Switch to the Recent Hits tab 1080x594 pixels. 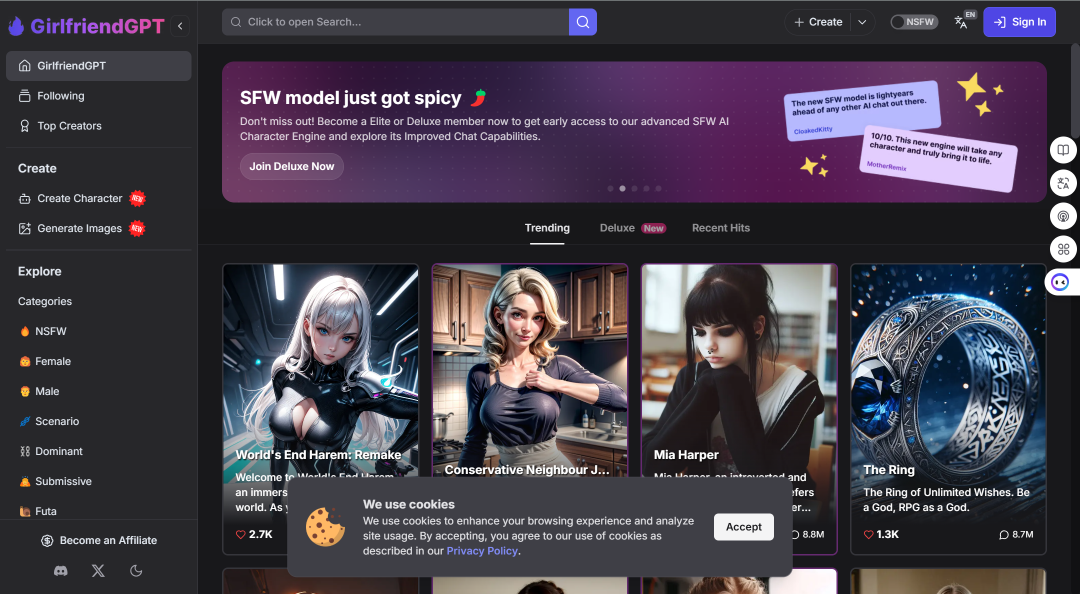(x=720, y=228)
